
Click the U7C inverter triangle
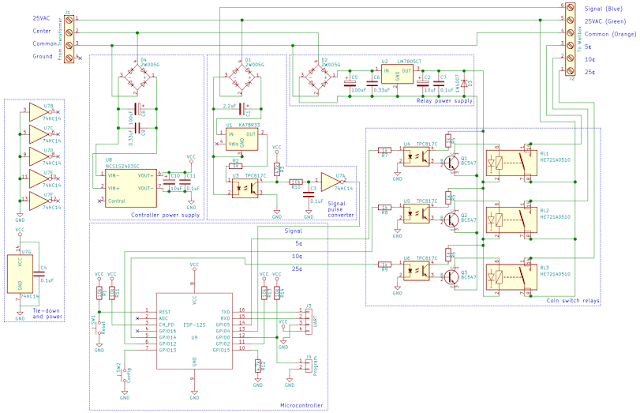pos(39,134)
